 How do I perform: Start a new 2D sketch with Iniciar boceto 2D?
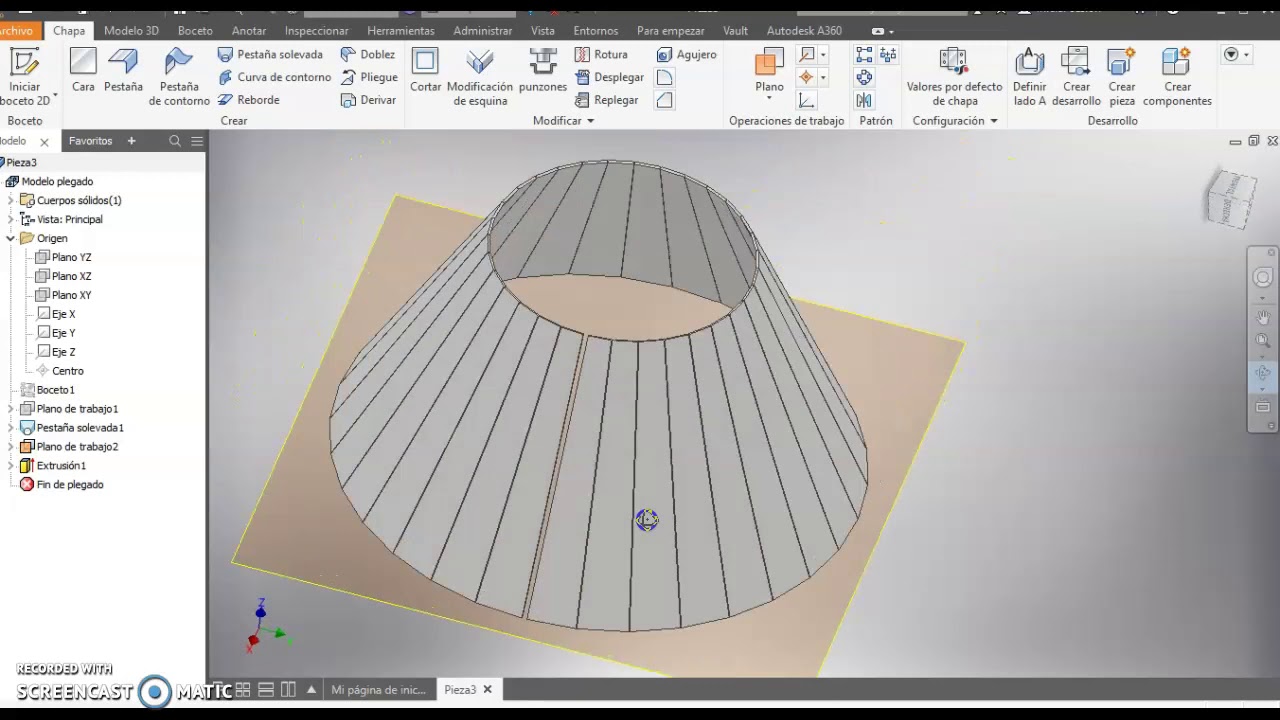tap(25, 76)
